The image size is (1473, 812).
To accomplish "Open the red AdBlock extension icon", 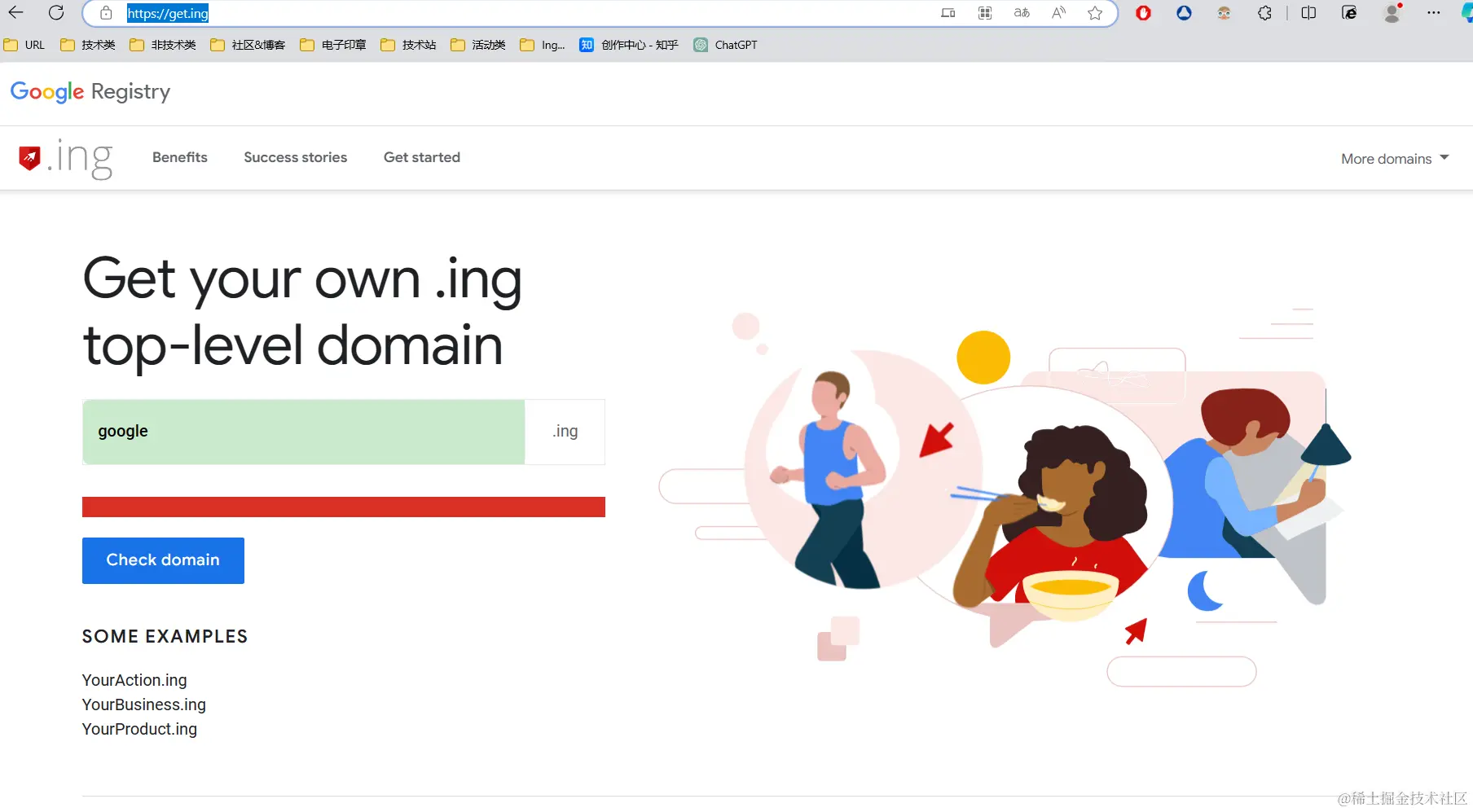I will click(x=1143, y=13).
